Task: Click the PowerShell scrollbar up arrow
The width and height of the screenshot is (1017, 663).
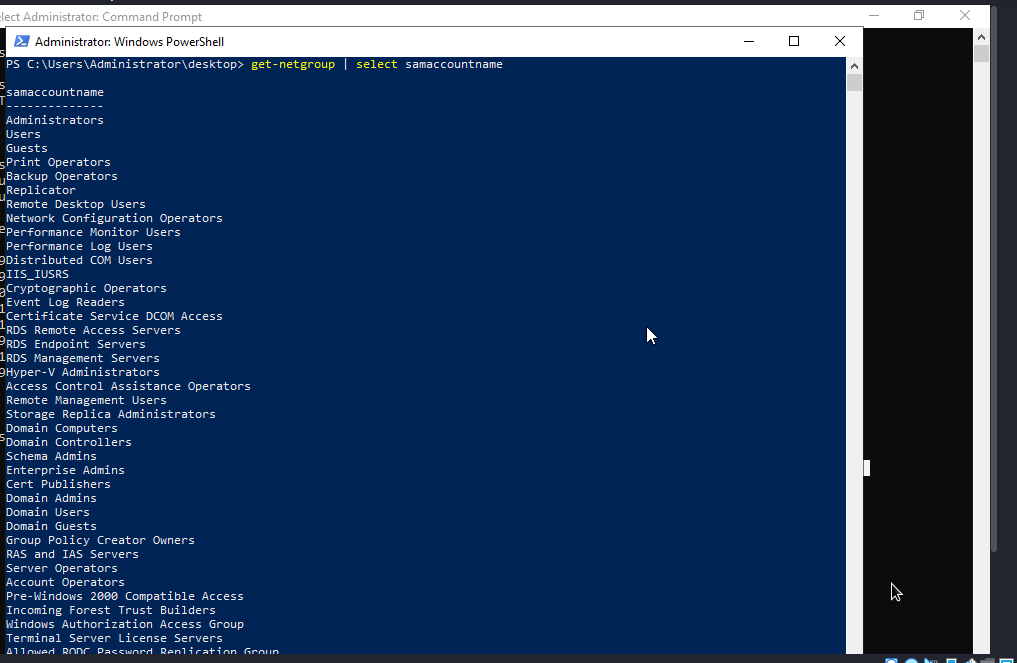Action: pyautogui.click(x=854, y=66)
